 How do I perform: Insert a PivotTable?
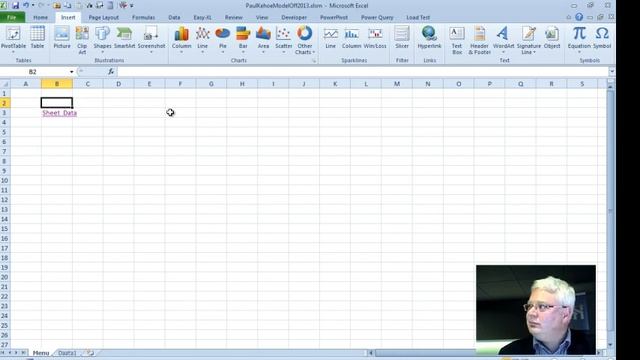13,39
